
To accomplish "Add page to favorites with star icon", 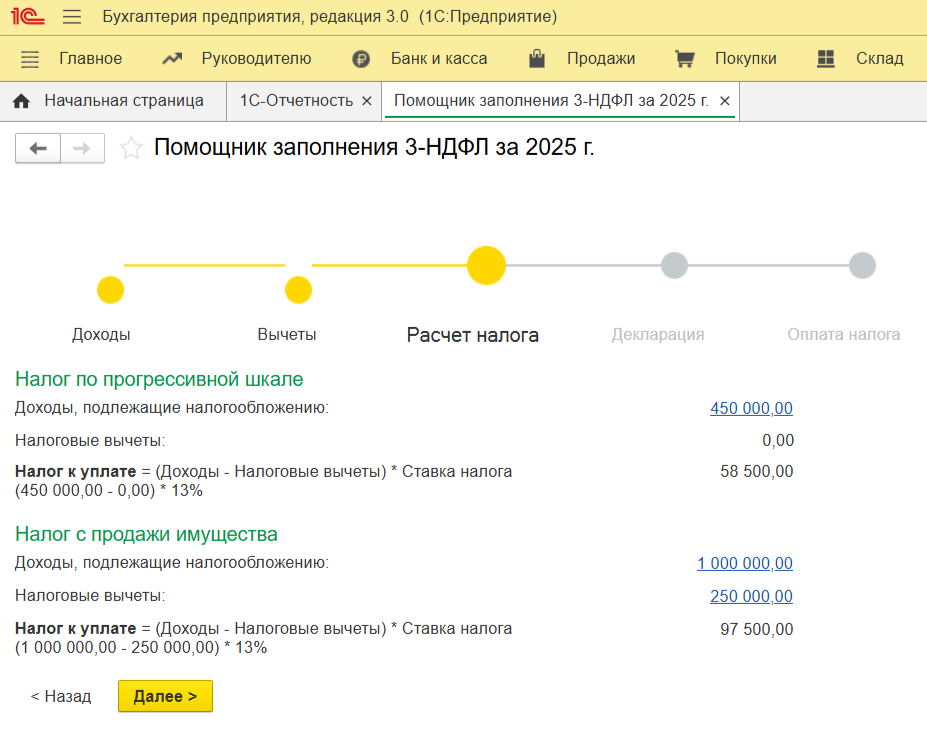I will point(131,149).
